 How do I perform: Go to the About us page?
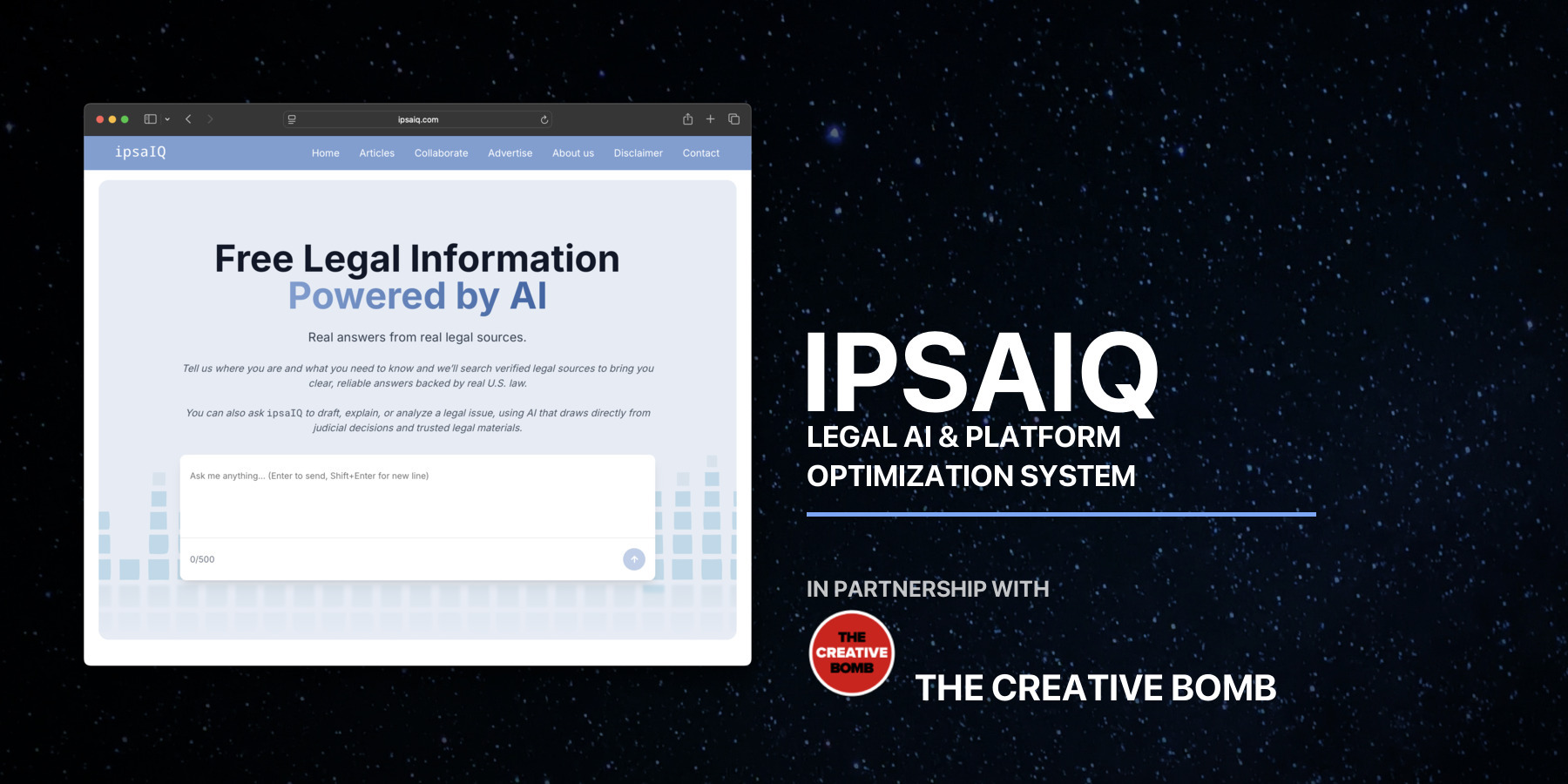click(573, 153)
